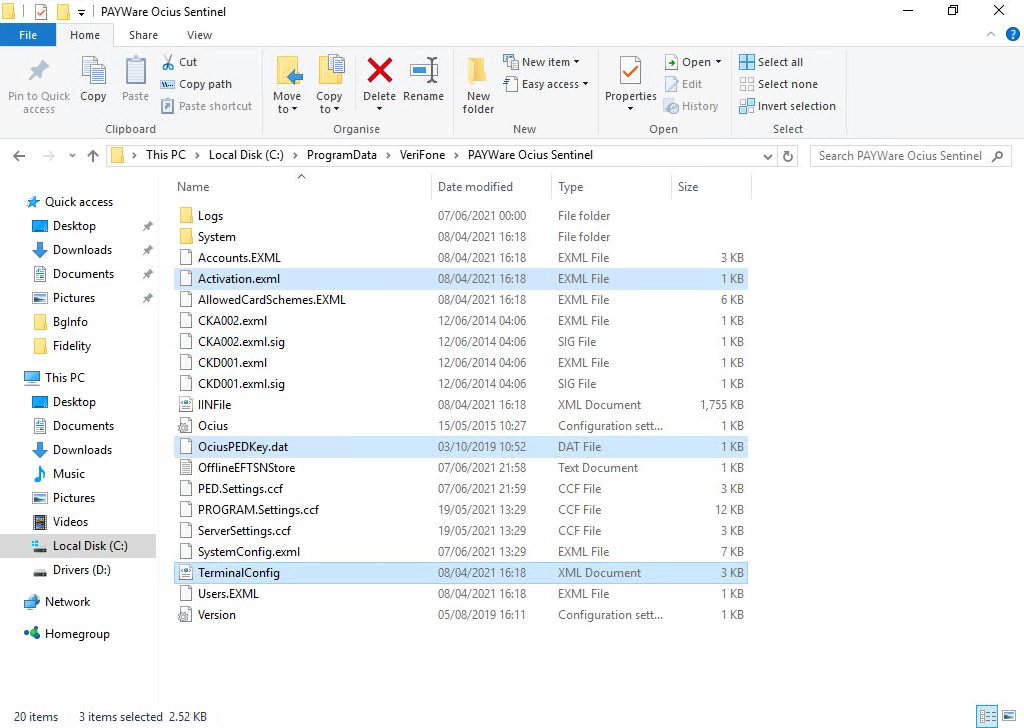
Task: Open the New item dropdown
Action: (x=541, y=62)
